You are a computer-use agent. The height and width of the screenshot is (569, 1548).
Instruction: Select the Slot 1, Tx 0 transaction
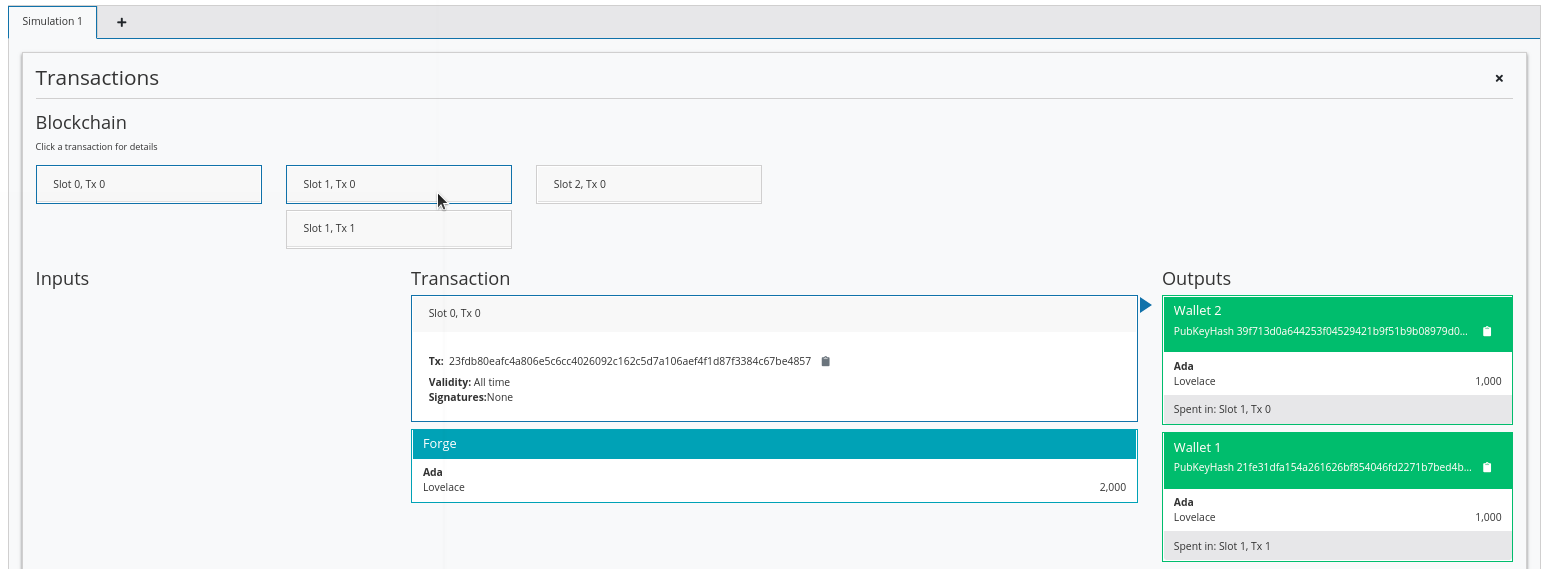[398, 184]
